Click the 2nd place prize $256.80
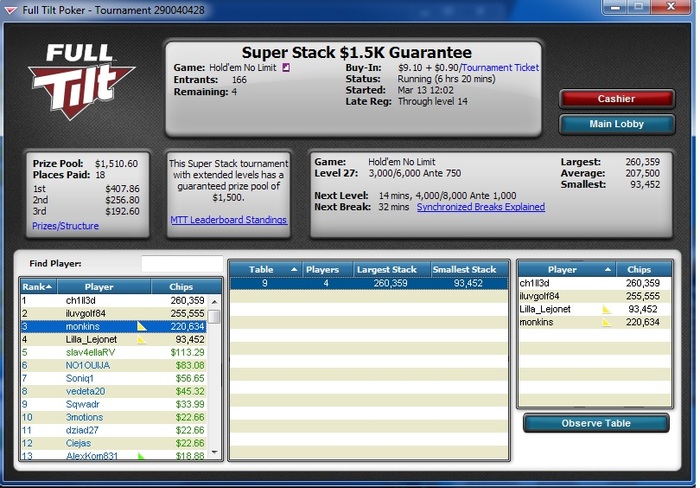This screenshot has width=700, height=488. (x=122, y=200)
